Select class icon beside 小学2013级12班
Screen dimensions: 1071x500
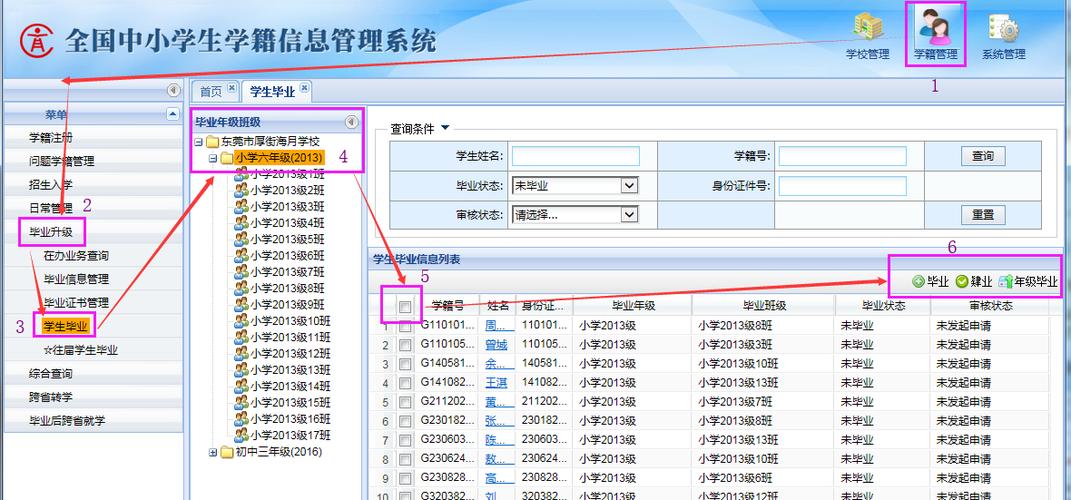click(x=241, y=353)
